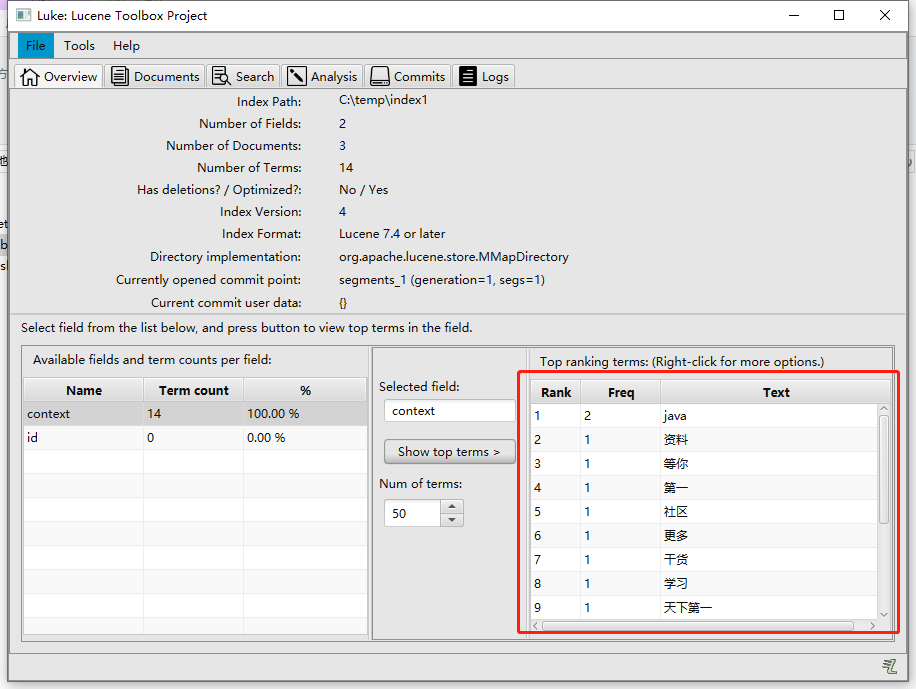The height and width of the screenshot is (689, 916).
Task: Click the Luke app icon in title bar
Action: (x=23, y=15)
